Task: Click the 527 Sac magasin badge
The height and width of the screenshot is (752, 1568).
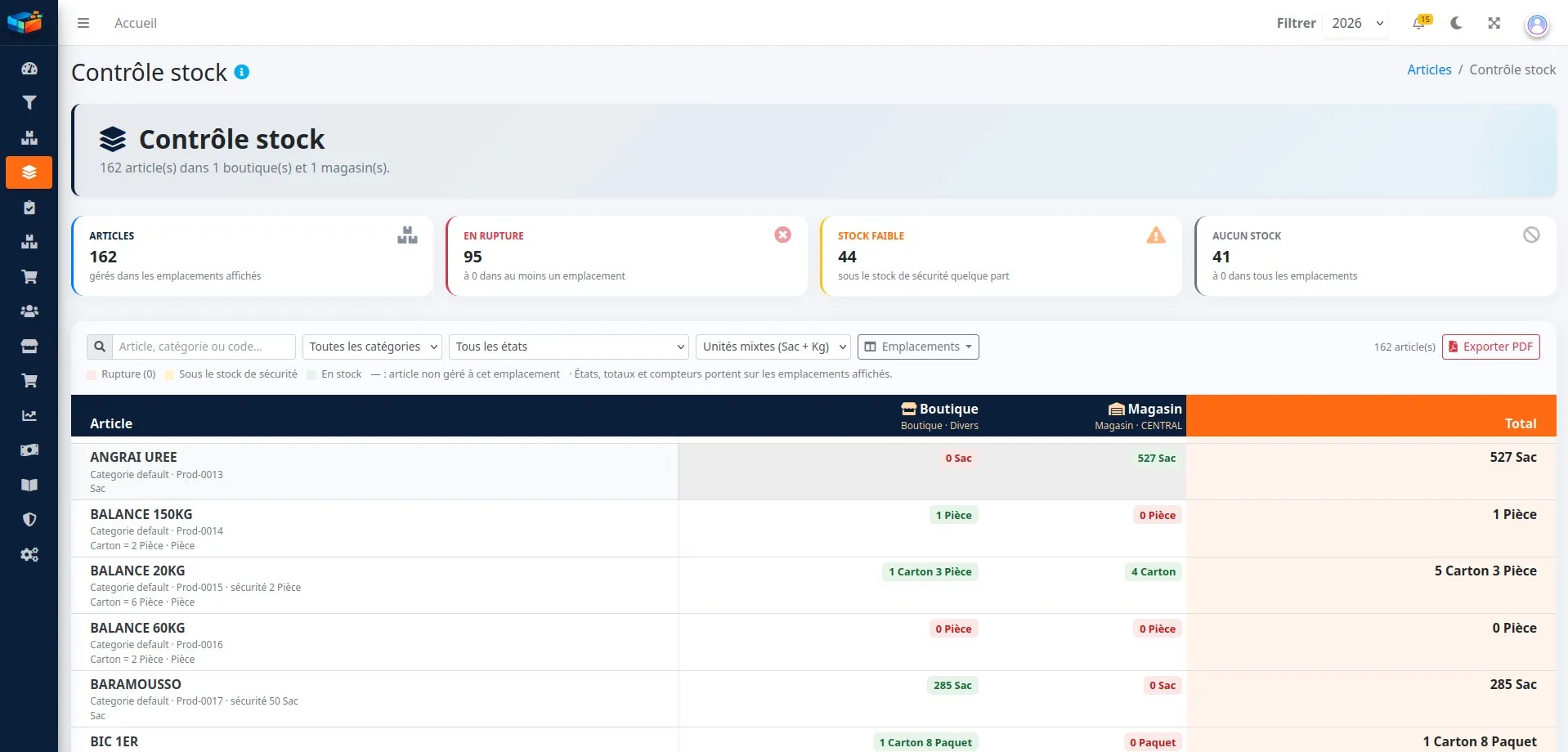Action: point(1156,459)
